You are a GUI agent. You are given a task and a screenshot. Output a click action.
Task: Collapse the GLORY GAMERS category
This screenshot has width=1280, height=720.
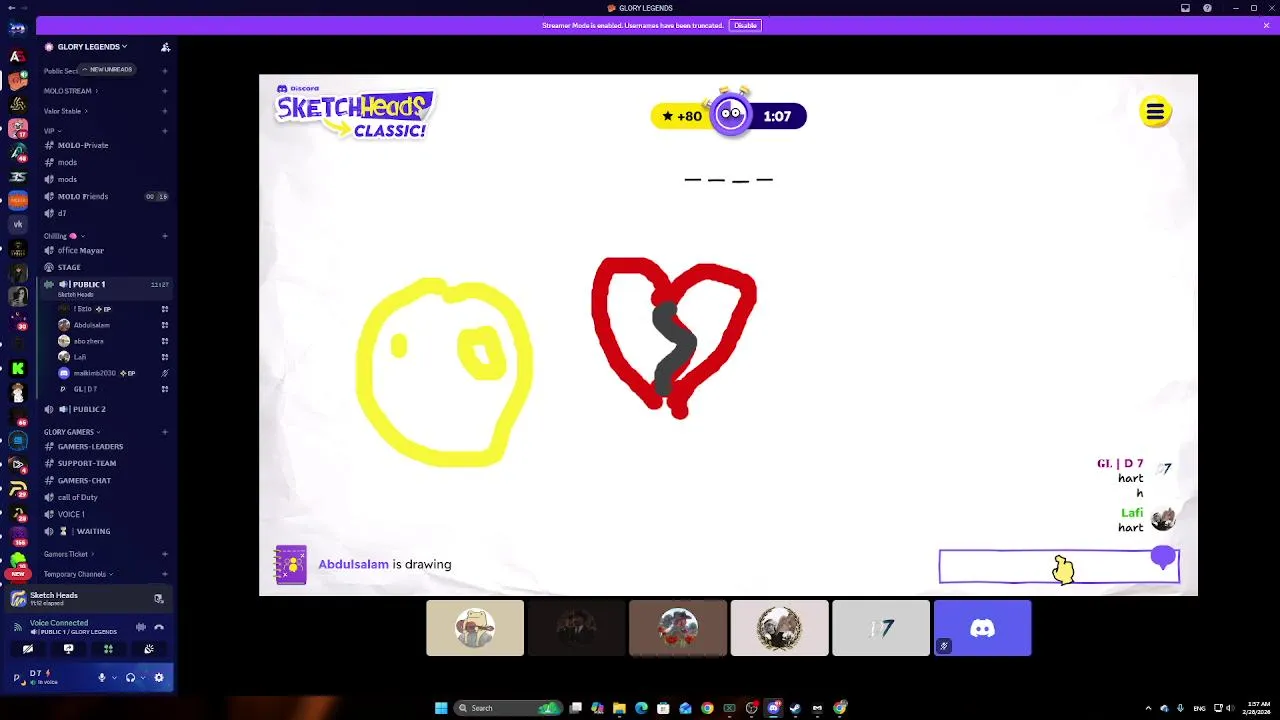point(72,432)
